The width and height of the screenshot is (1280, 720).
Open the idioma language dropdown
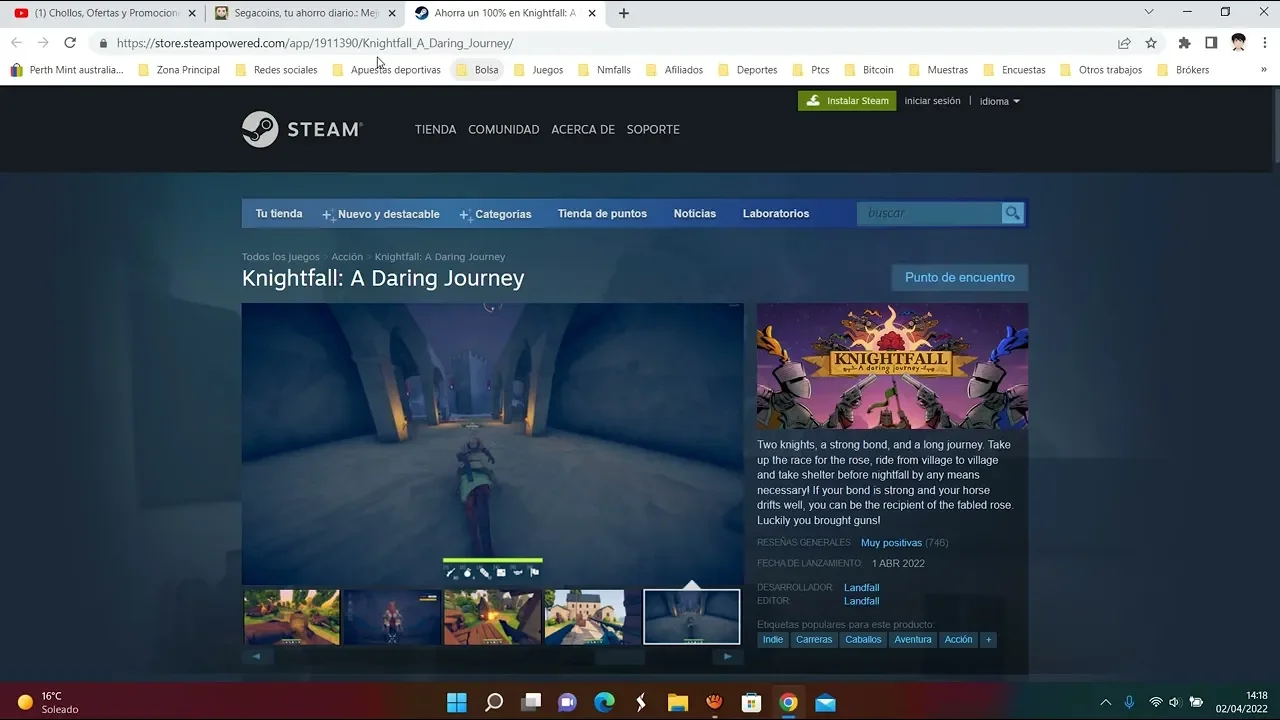999,101
